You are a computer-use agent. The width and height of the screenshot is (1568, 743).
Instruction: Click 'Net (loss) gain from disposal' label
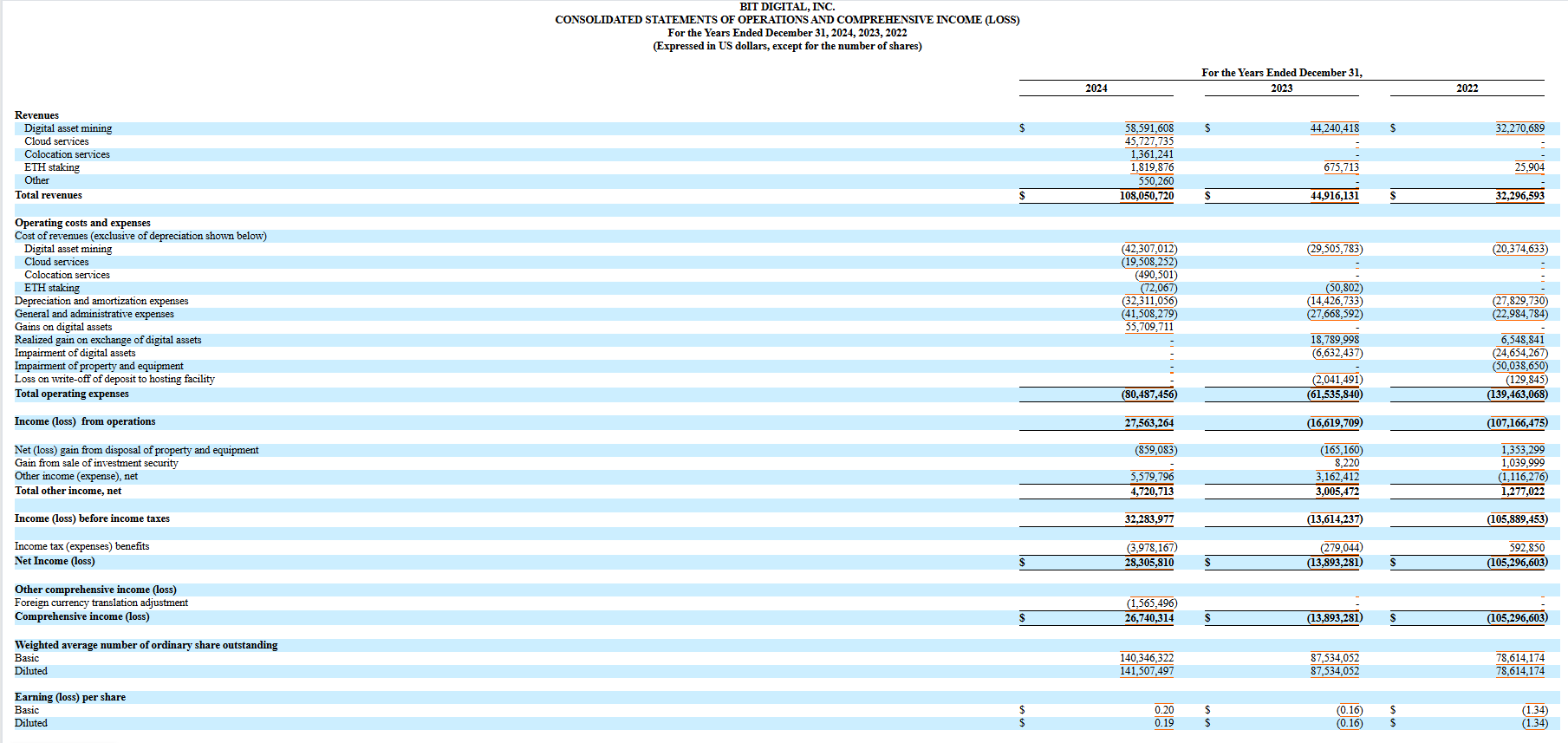tap(137, 450)
